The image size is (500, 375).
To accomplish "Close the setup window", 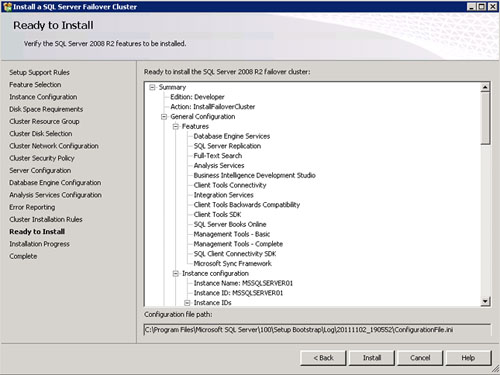I will pyautogui.click(x=492, y=7).
